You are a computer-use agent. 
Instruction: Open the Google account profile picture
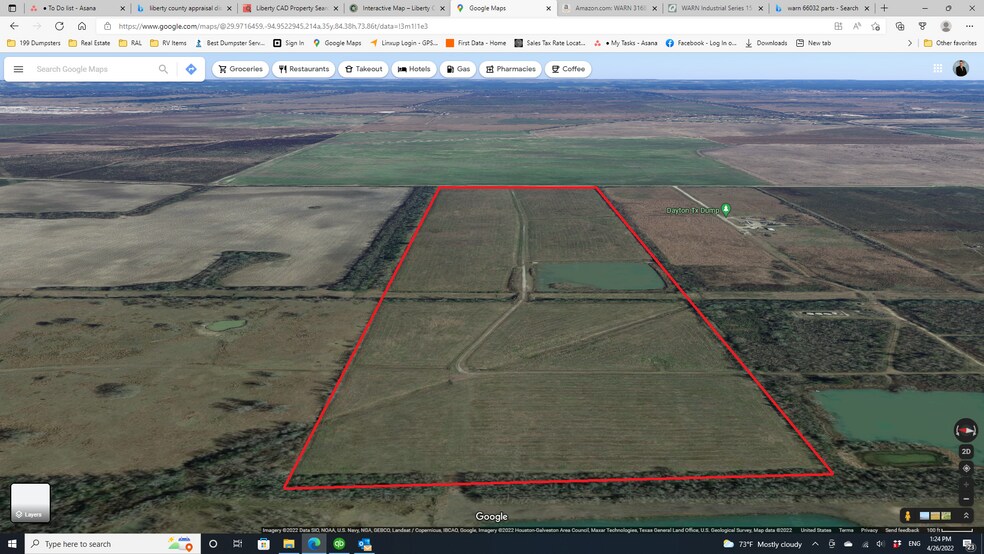[x=961, y=68]
